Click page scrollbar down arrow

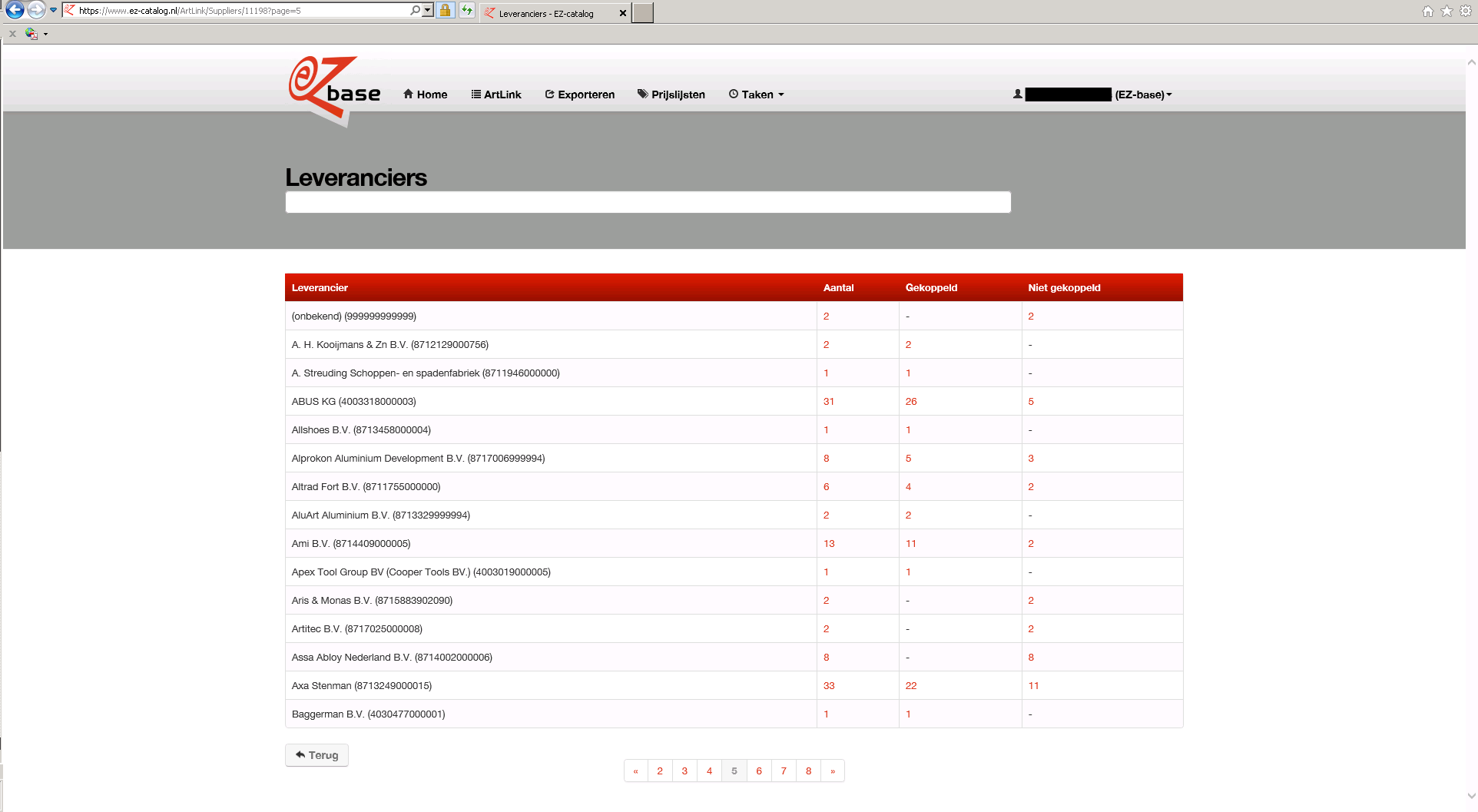[x=1471, y=796]
